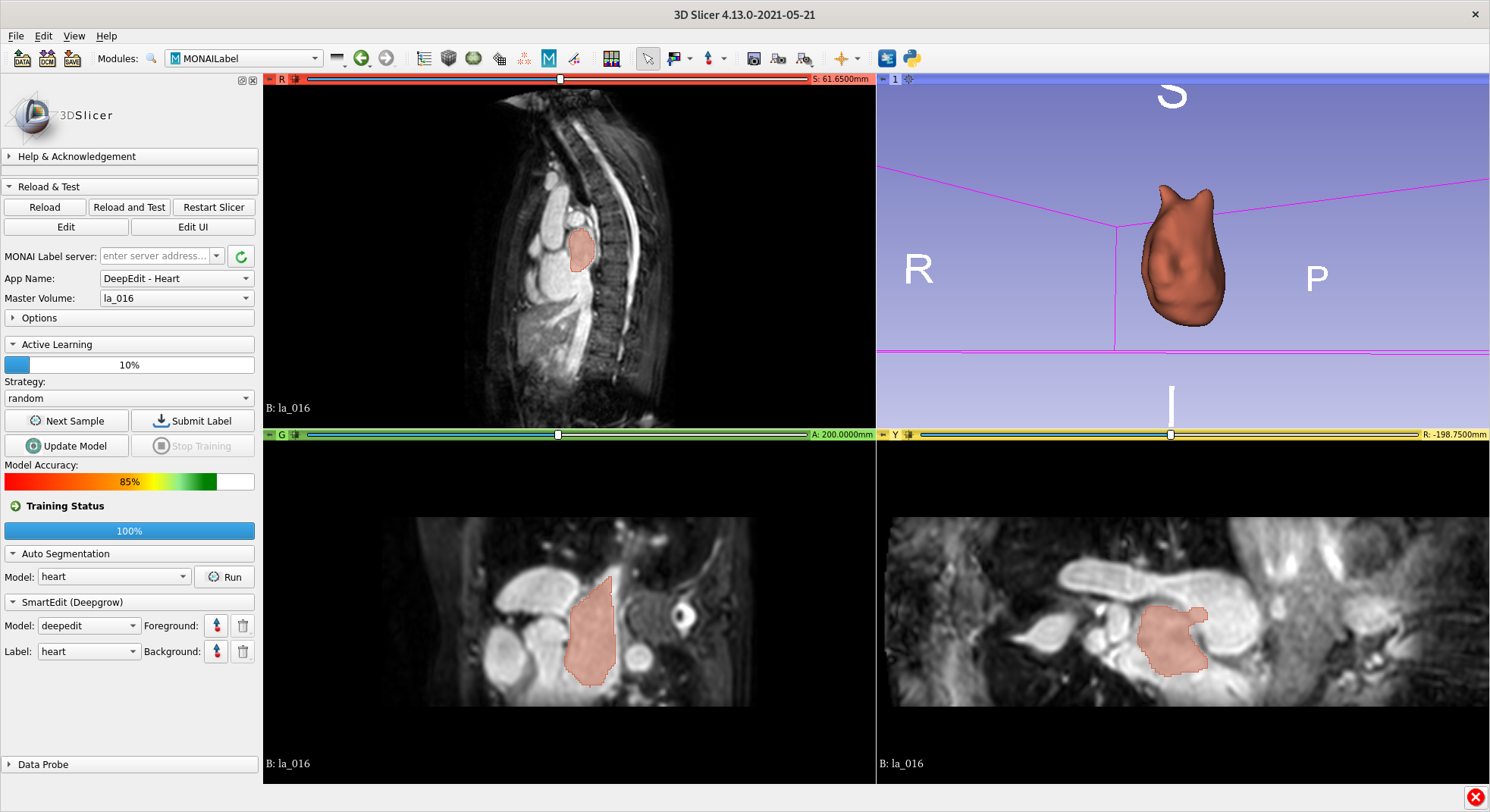Screen dimensions: 1490x812
Task: Click the Next Sample button
Action: coord(67,421)
